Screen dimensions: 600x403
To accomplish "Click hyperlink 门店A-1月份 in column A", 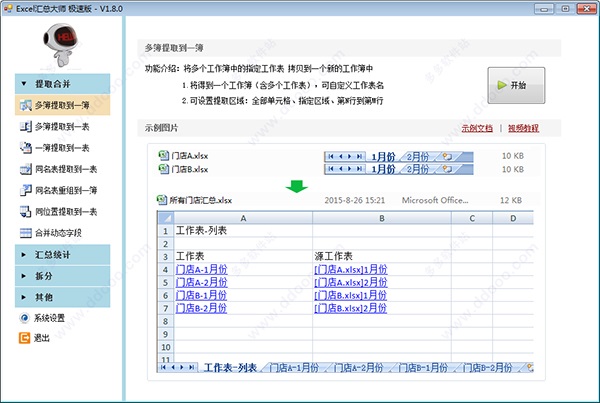I will pyautogui.click(x=201, y=269).
